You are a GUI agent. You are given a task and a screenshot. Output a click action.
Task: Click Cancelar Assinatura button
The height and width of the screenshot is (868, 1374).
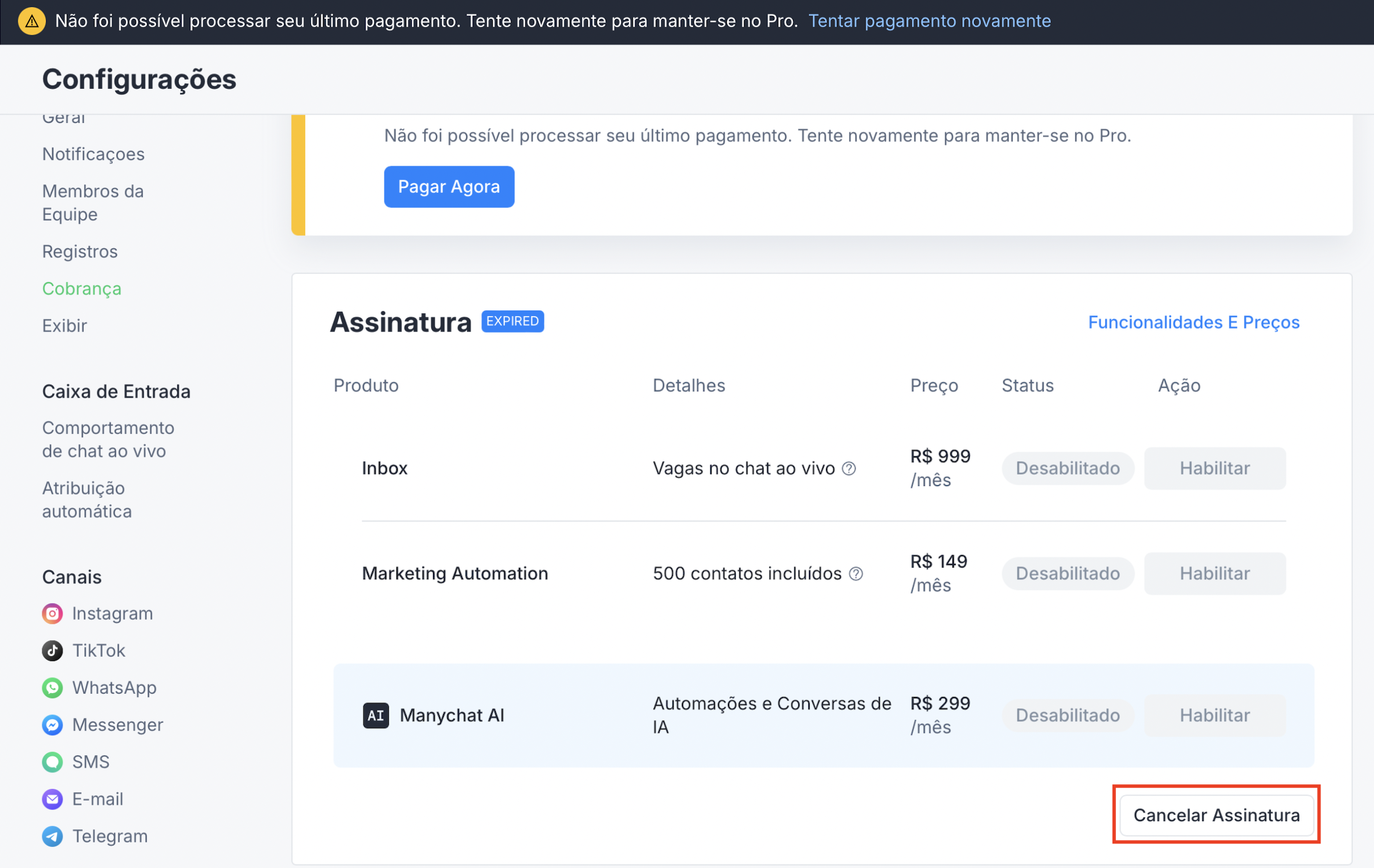point(1217,815)
